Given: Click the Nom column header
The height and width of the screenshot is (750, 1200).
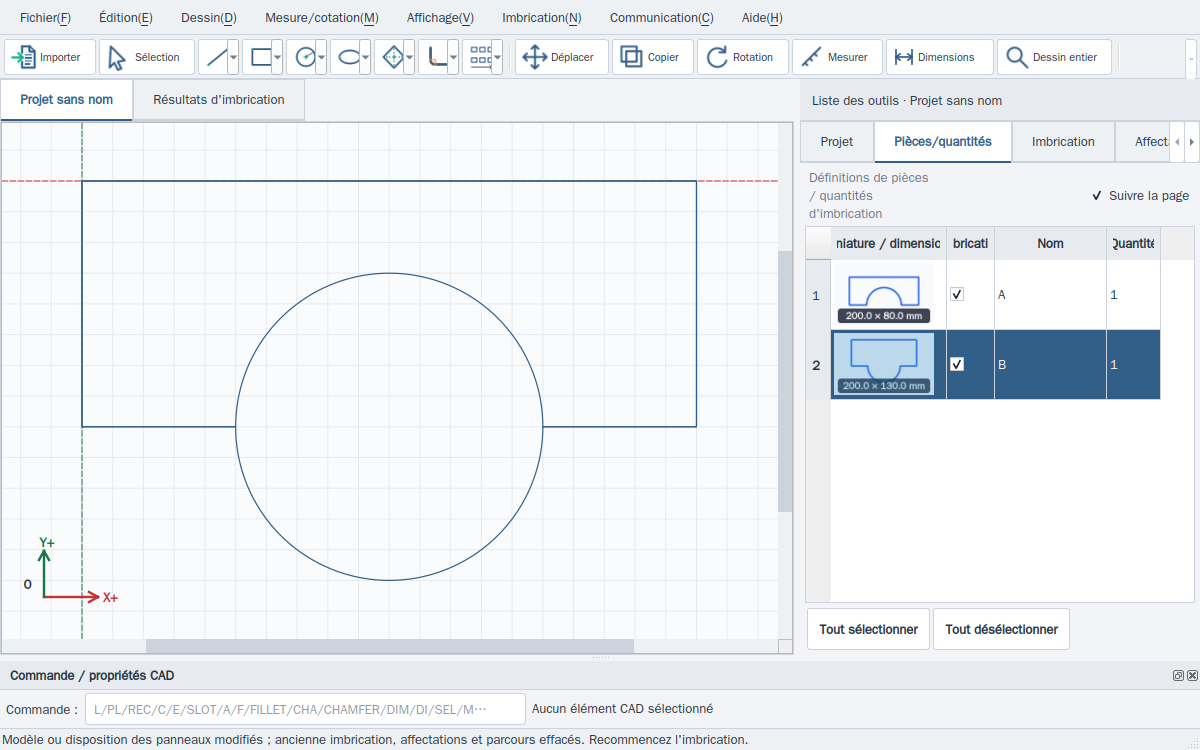Looking at the screenshot, I should point(1050,243).
